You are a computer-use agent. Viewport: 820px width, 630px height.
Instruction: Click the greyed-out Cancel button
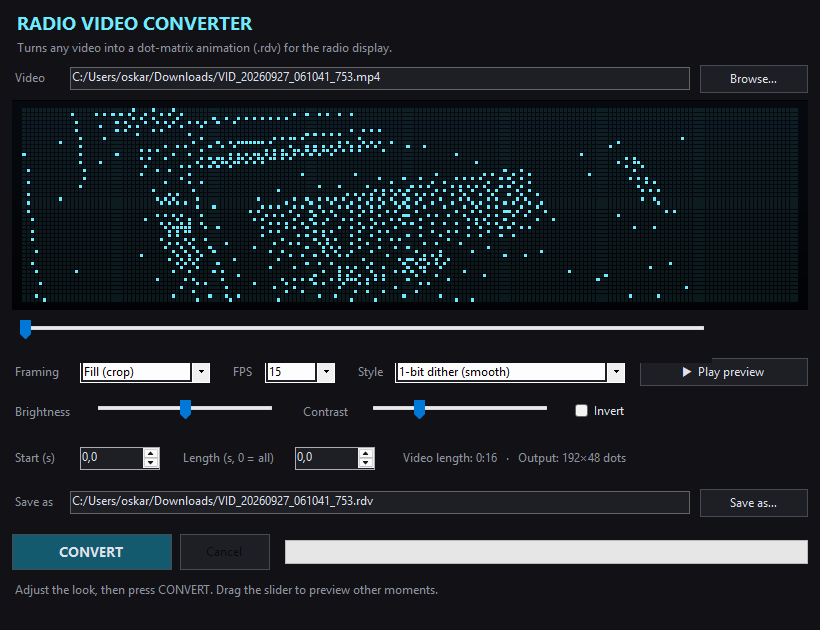(225, 552)
